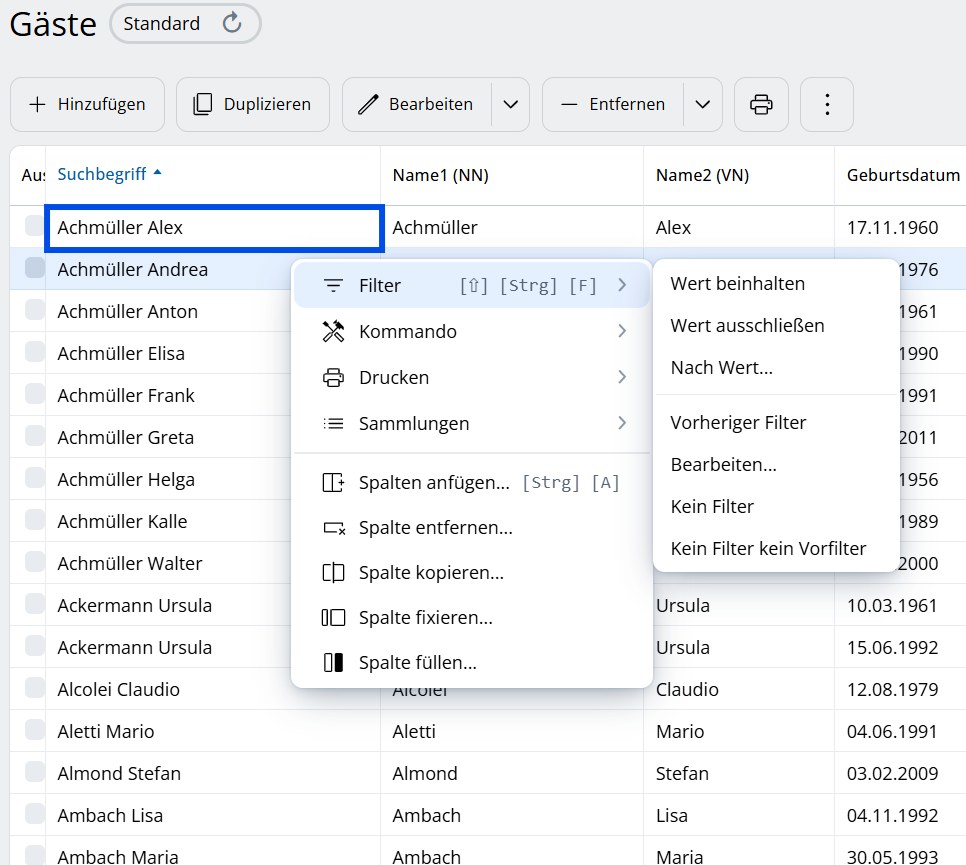966x865 pixels.
Task: Click the pencil icon on Bearbeiten
Action: tap(368, 105)
